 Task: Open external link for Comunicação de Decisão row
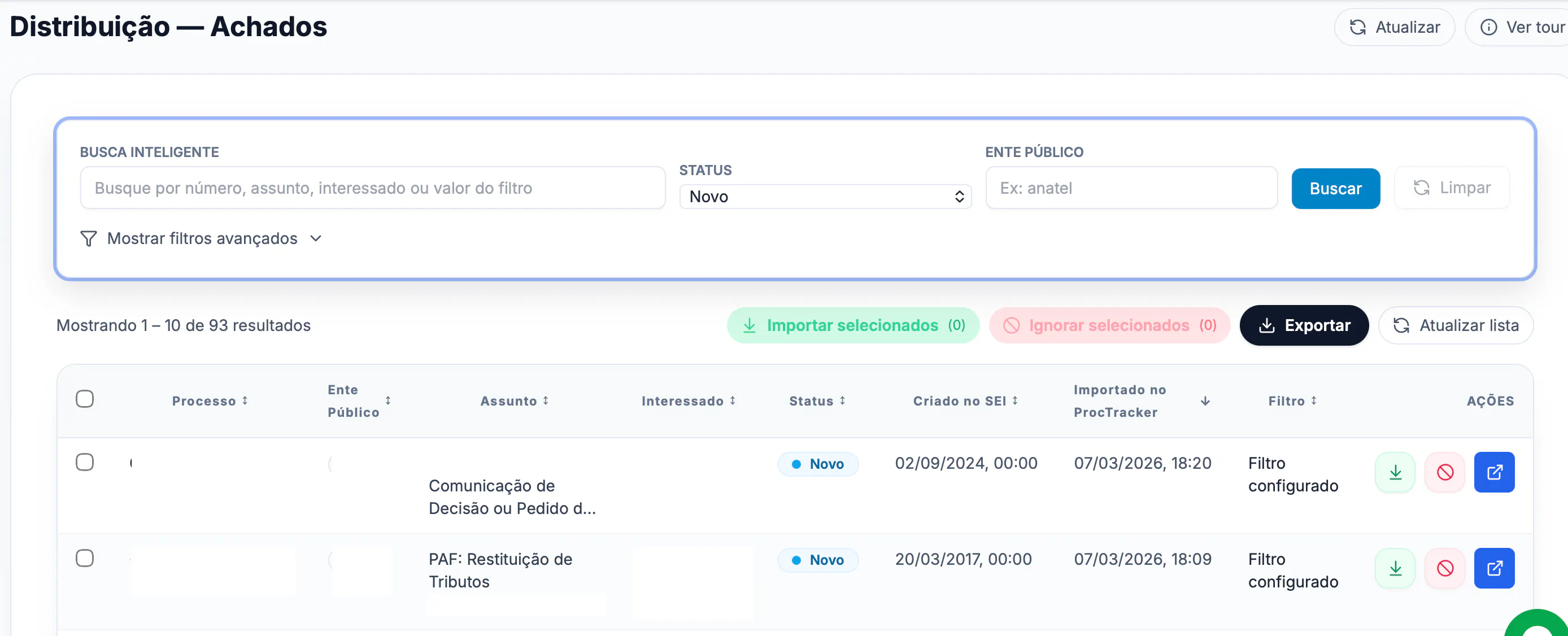click(x=1494, y=472)
